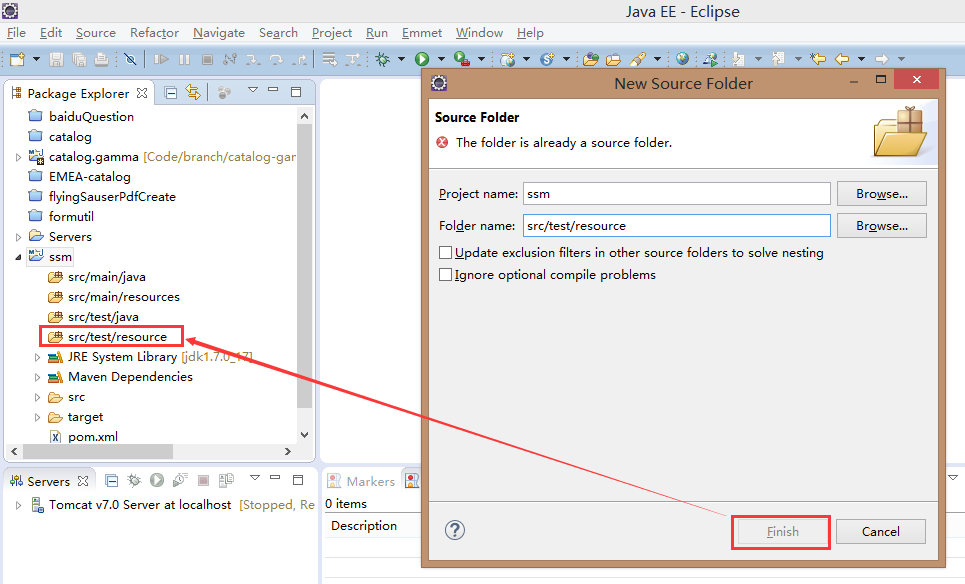Click the Cancel button in dialog
Screen dimensions: 965x584
[x=880, y=531]
